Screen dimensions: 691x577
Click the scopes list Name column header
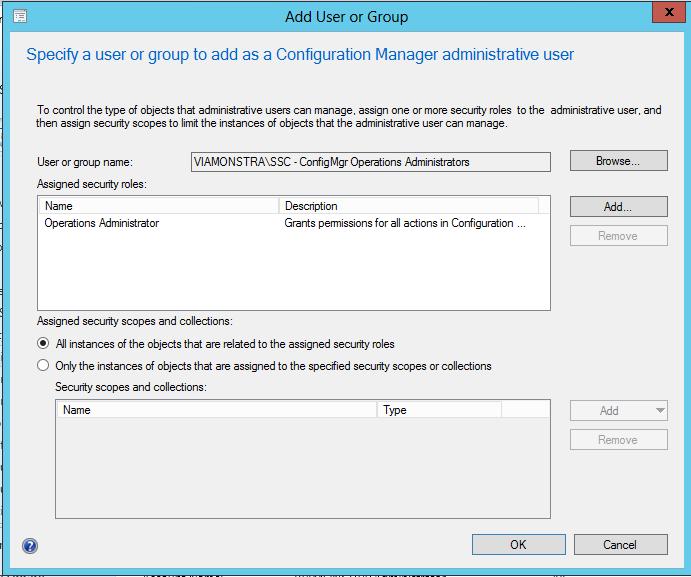[x=217, y=410]
